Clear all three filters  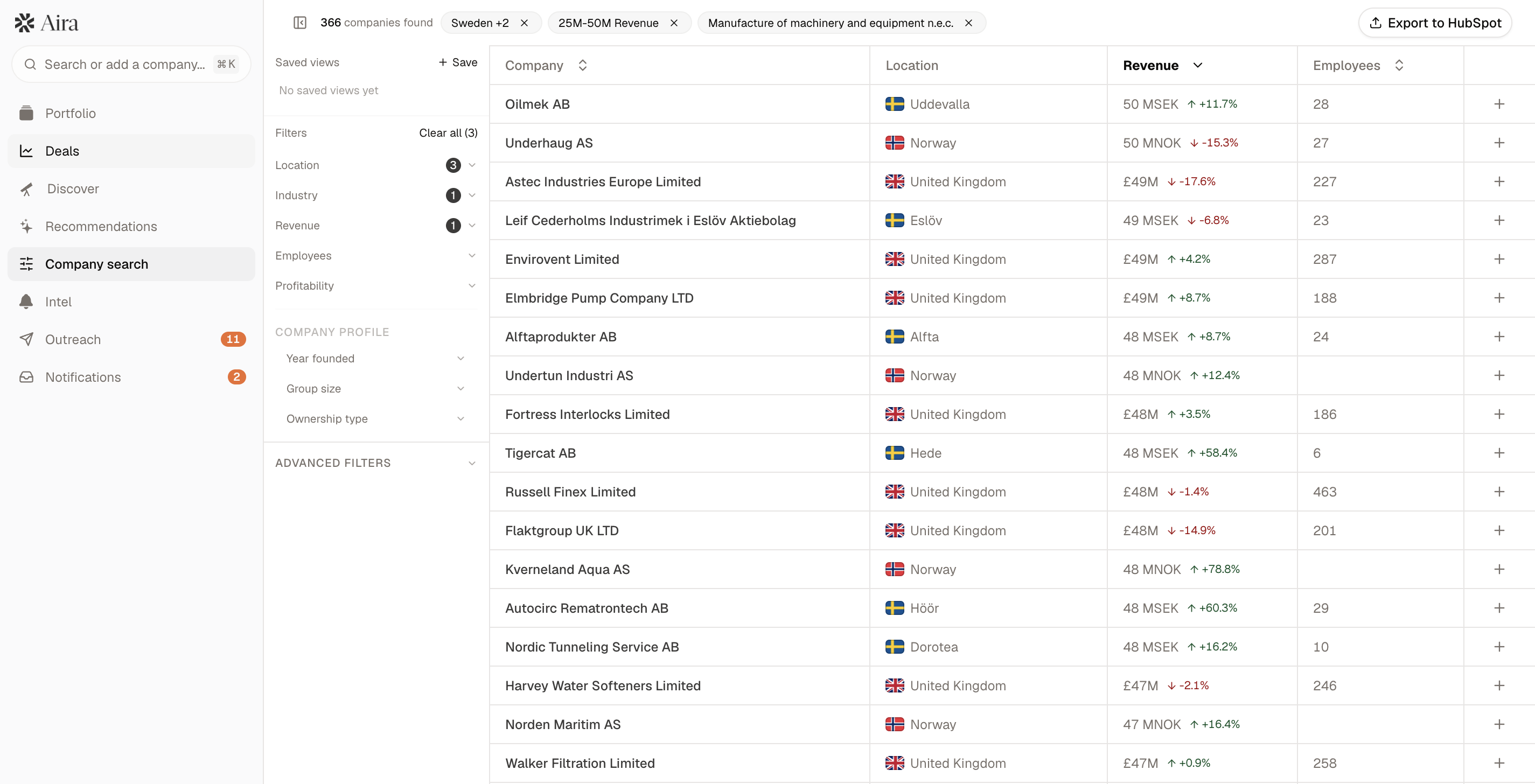(x=448, y=133)
